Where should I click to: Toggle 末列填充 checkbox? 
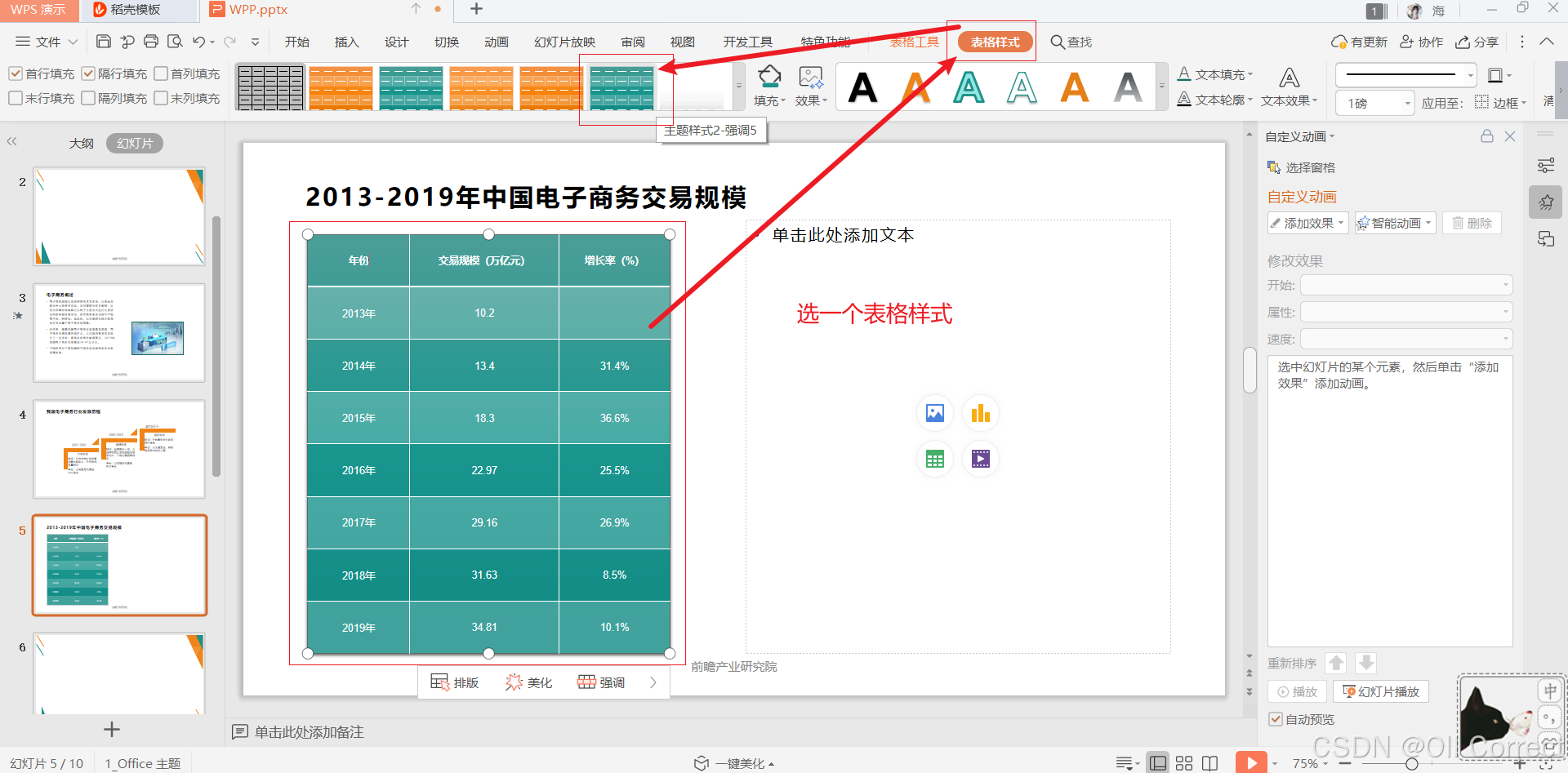[161, 98]
